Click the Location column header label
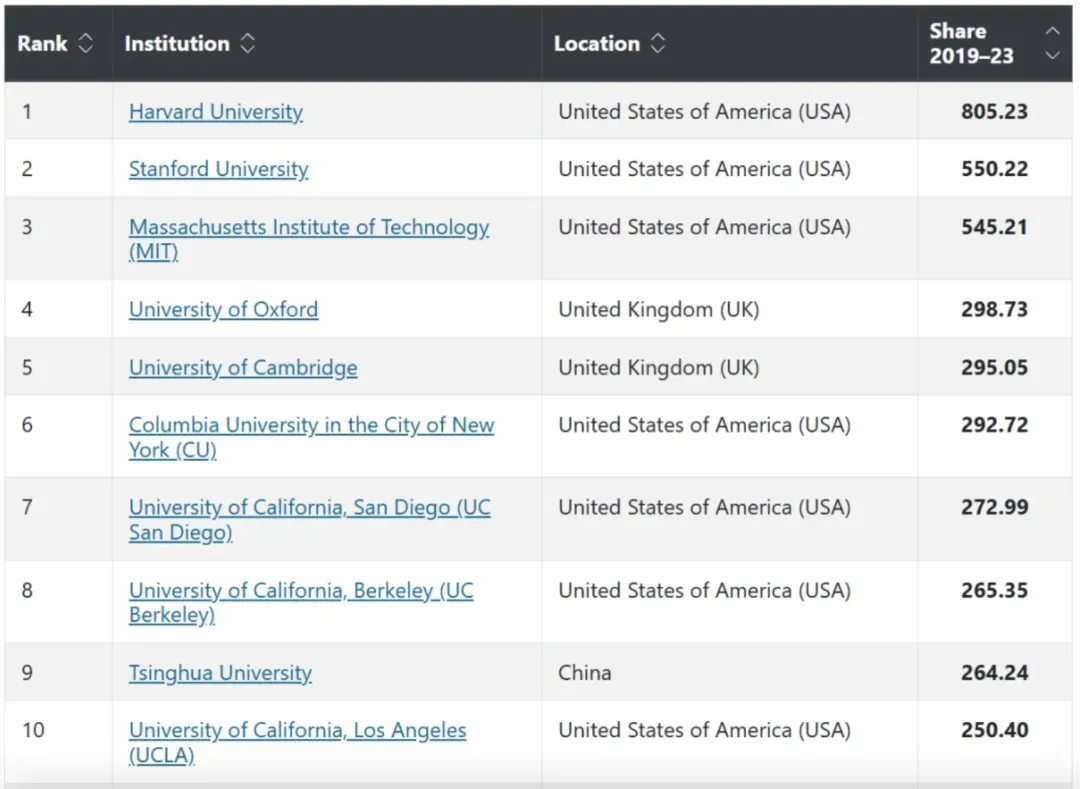 click(x=597, y=43)
